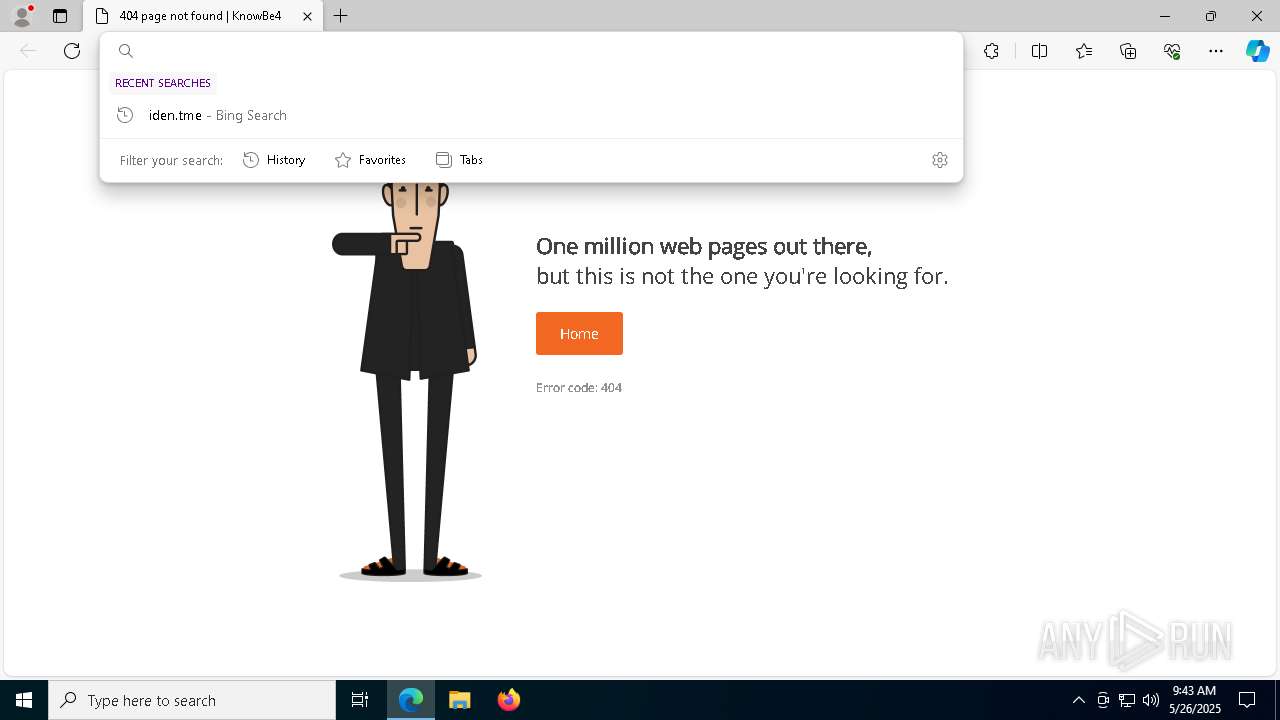1280x720 pixels.
Task: Select the iden.tme recent search suggestion
Action: 531,115
